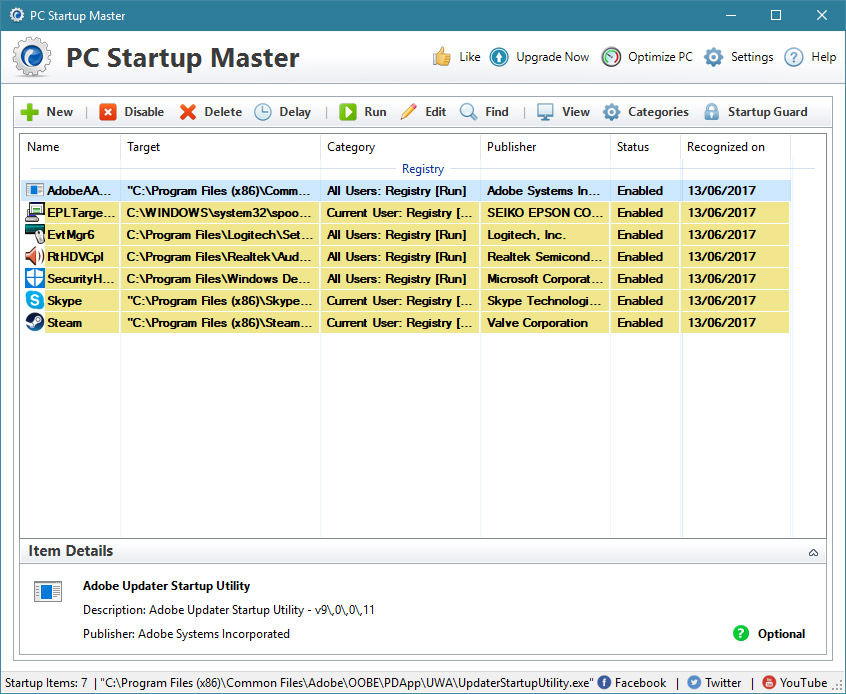Click the Upgrade Now button
846x694 pixels.
tap(540, 57)
